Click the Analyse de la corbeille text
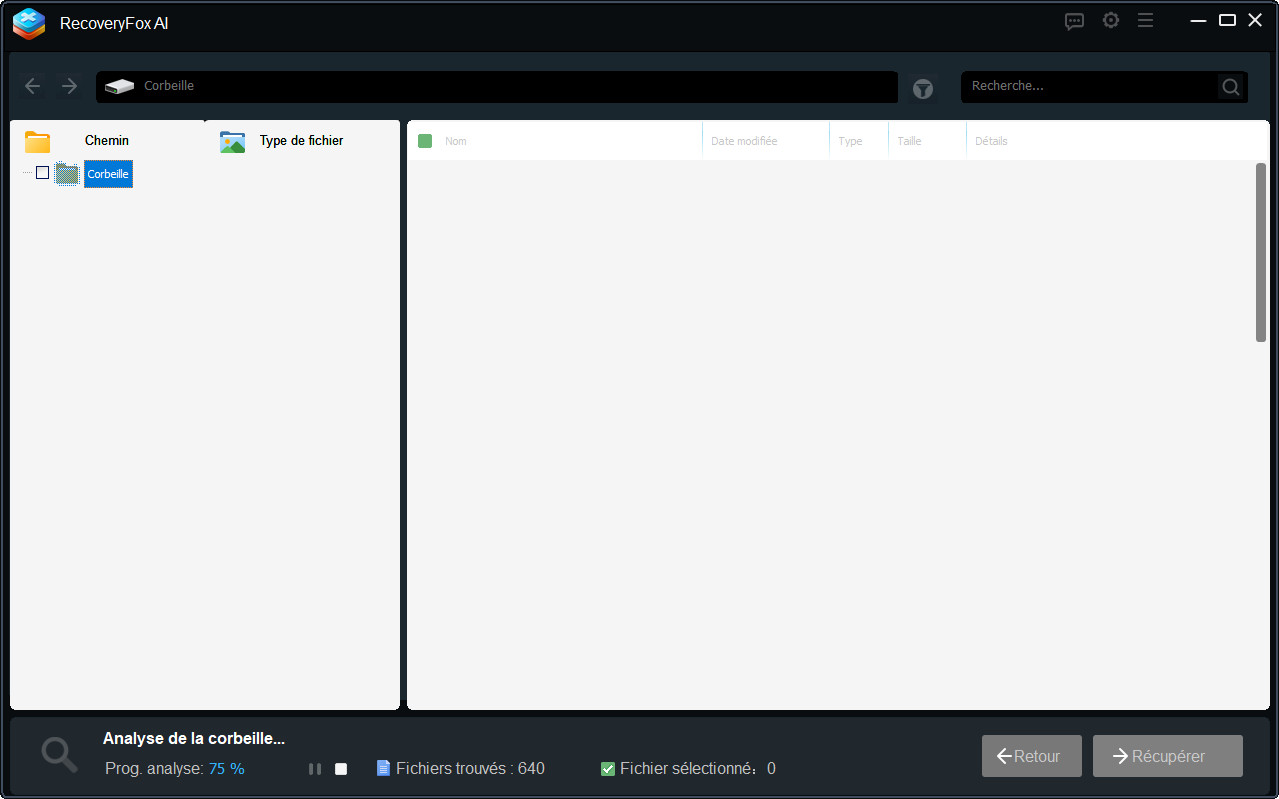 [x=194, y=738]
